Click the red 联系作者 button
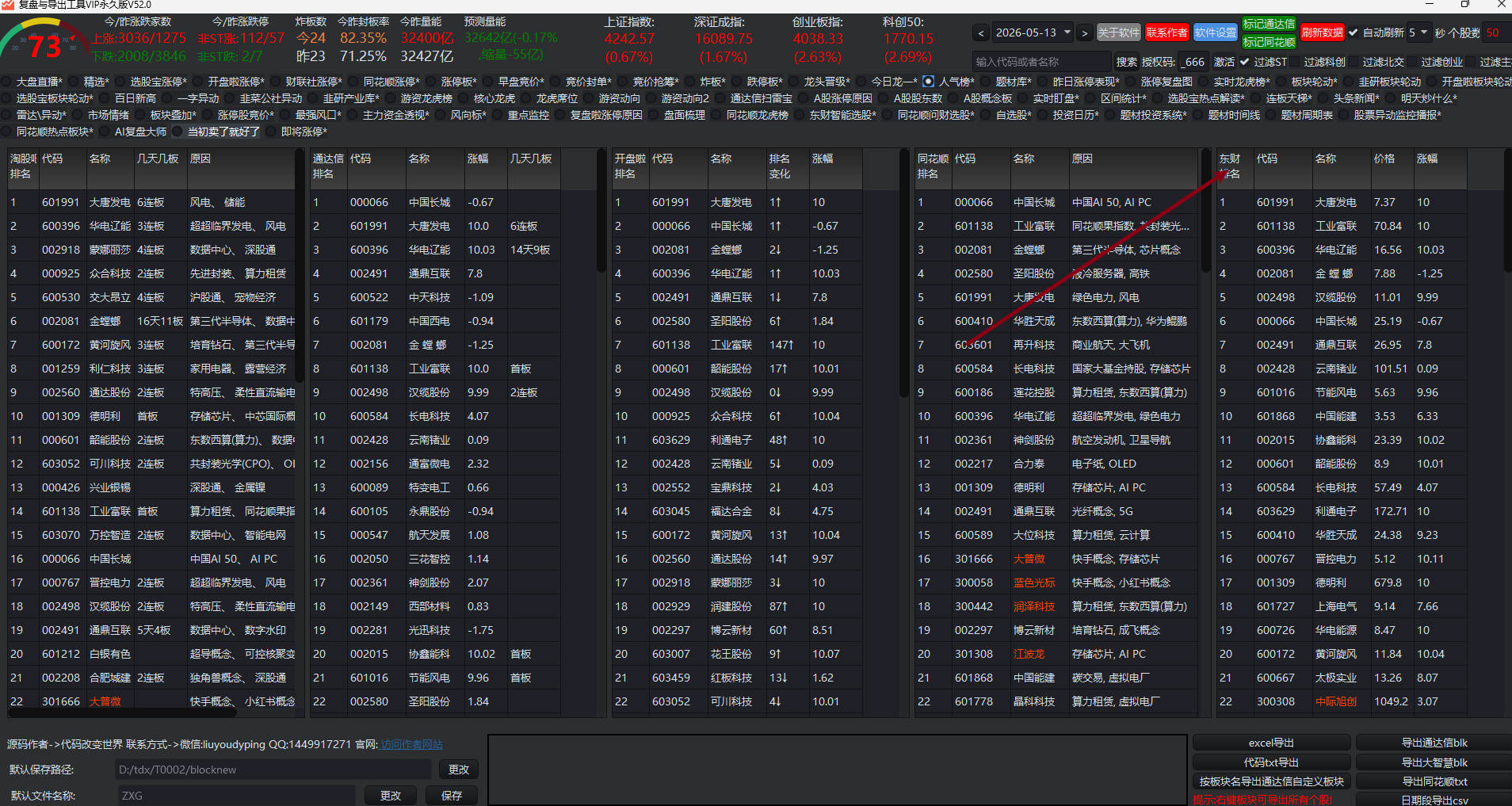Image resolution: width=1512 pixels, height=806 pixels. (x=1166, y=32)
